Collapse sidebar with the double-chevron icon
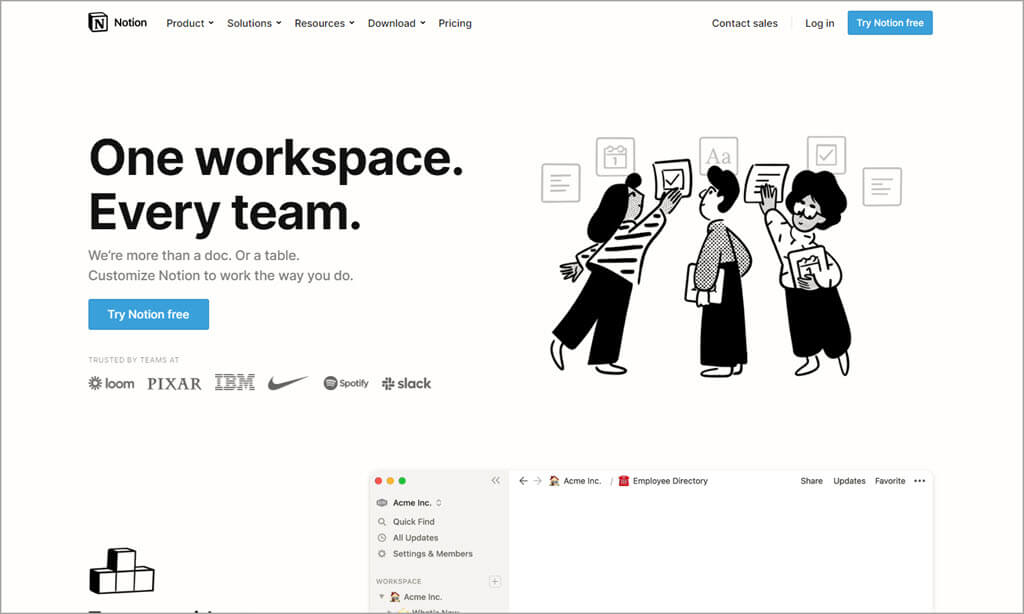Viewport: 1024px width, 614px height. pyautogui.click(x=495, y=481)
